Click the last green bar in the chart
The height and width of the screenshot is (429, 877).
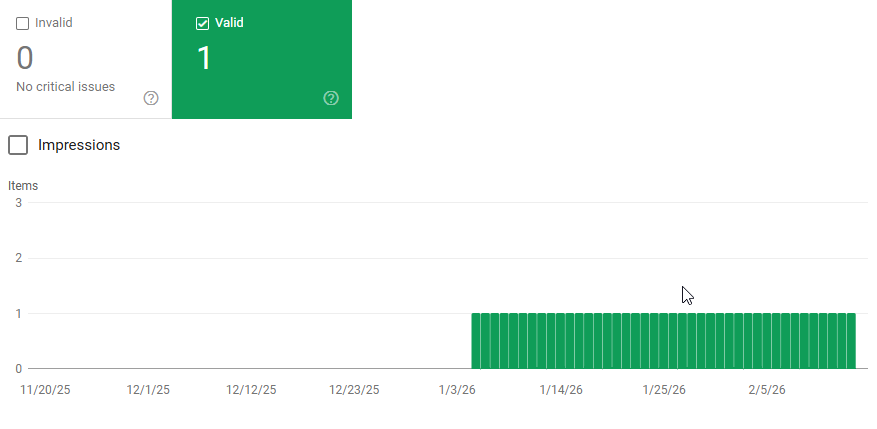[850, 341]
